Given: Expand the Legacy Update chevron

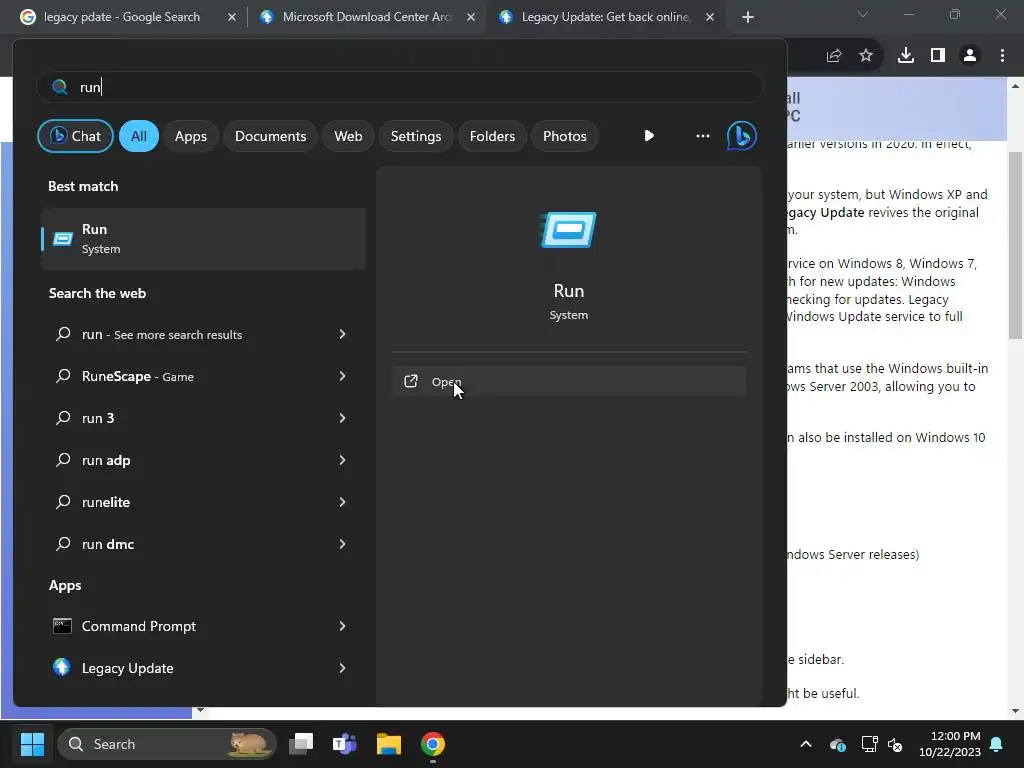Looking at the screenshot, I should click(x=342, y=668).
